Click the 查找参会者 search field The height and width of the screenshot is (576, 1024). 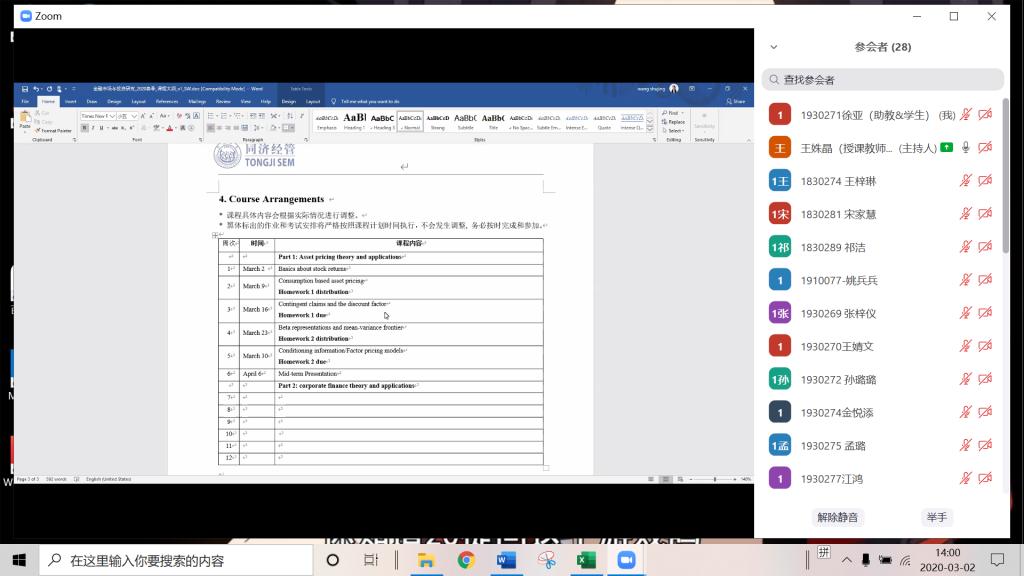[882, 80]
